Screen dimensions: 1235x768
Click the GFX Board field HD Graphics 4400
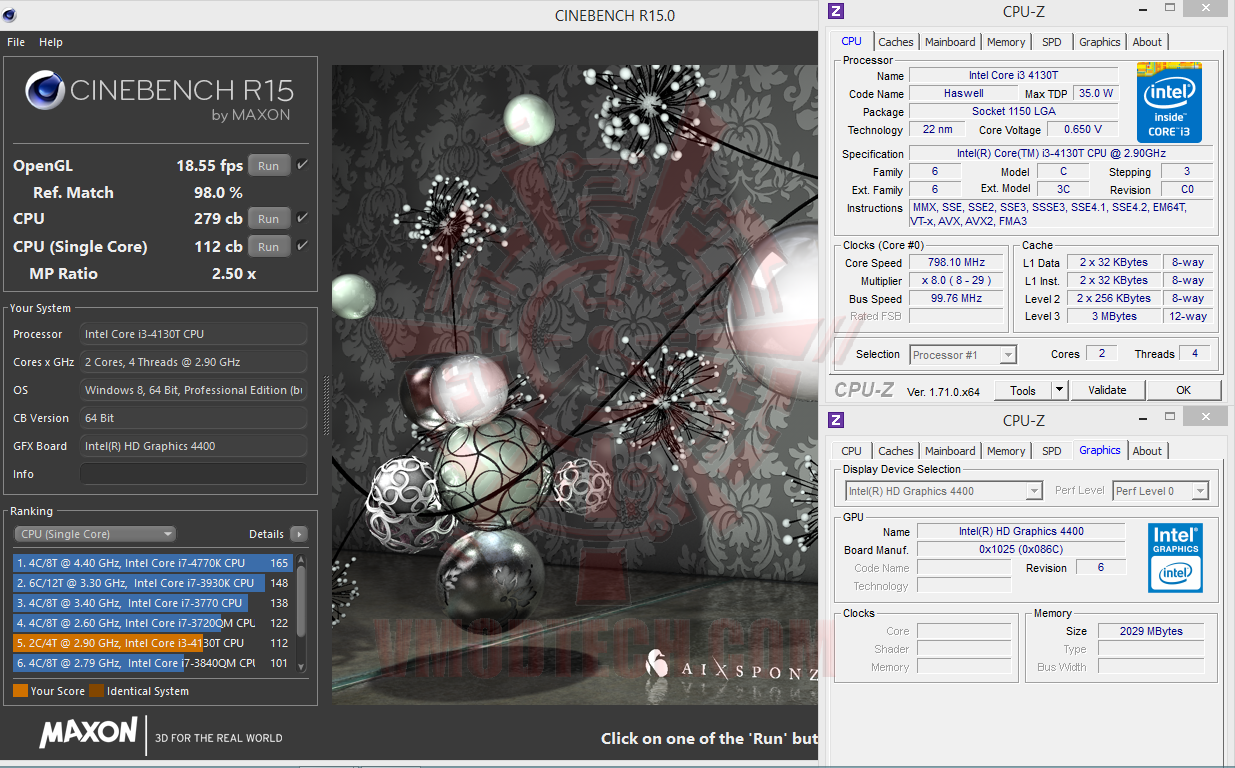(193, 446)
